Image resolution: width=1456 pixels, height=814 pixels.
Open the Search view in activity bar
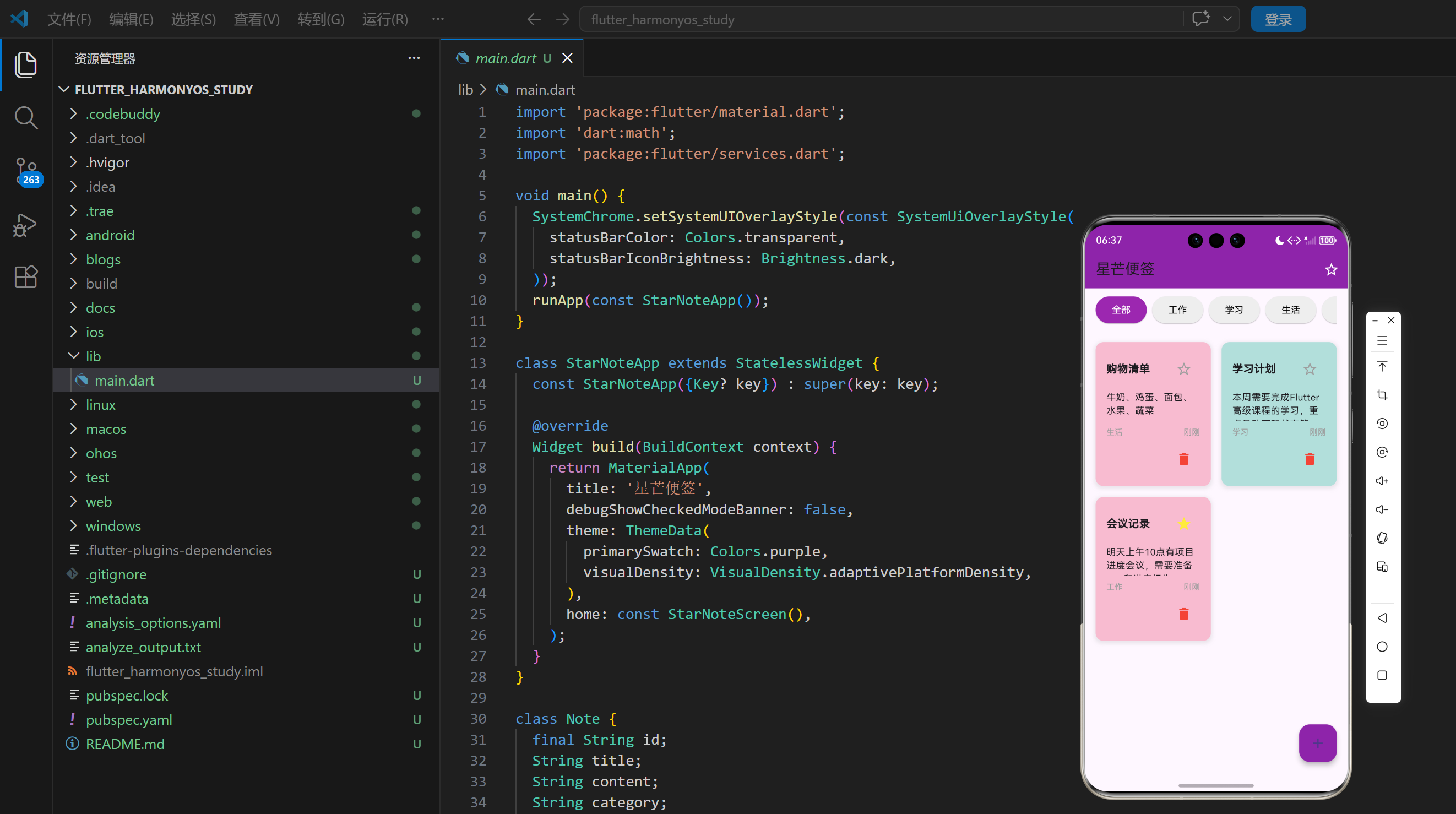(25, 117)
